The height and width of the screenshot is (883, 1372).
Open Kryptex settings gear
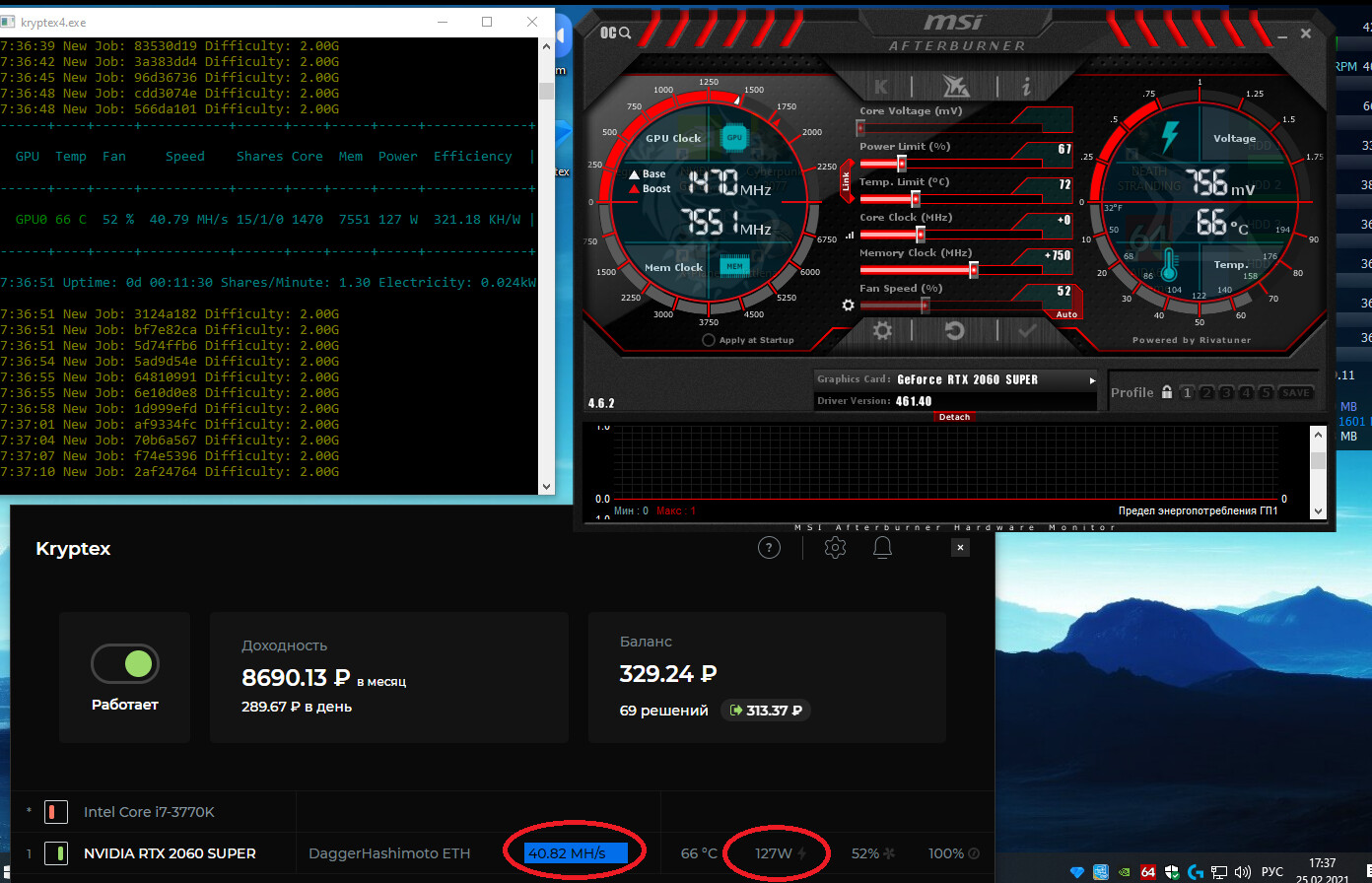[835, 548]
